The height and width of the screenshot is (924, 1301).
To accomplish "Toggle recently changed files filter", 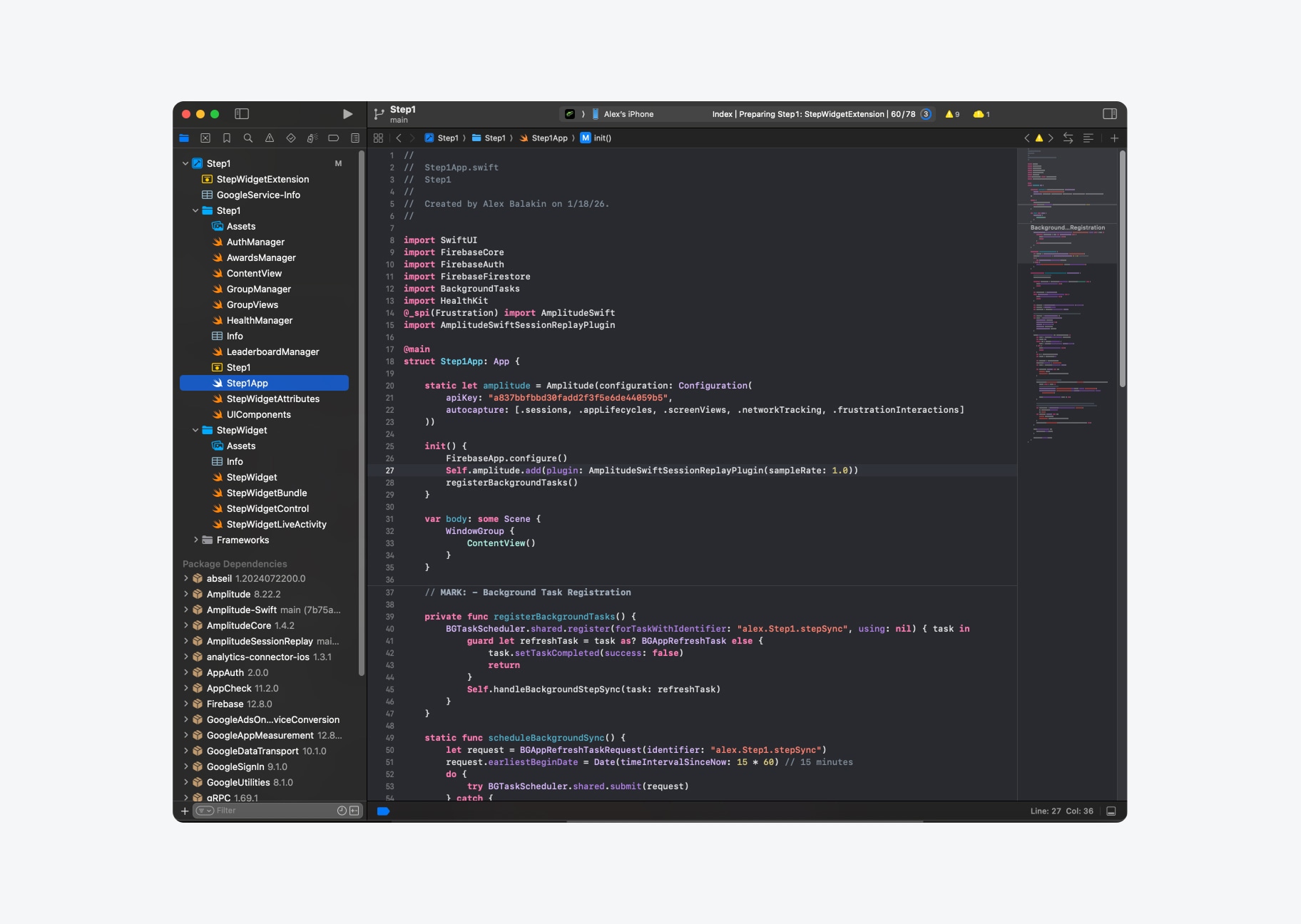I will (342, 811).
